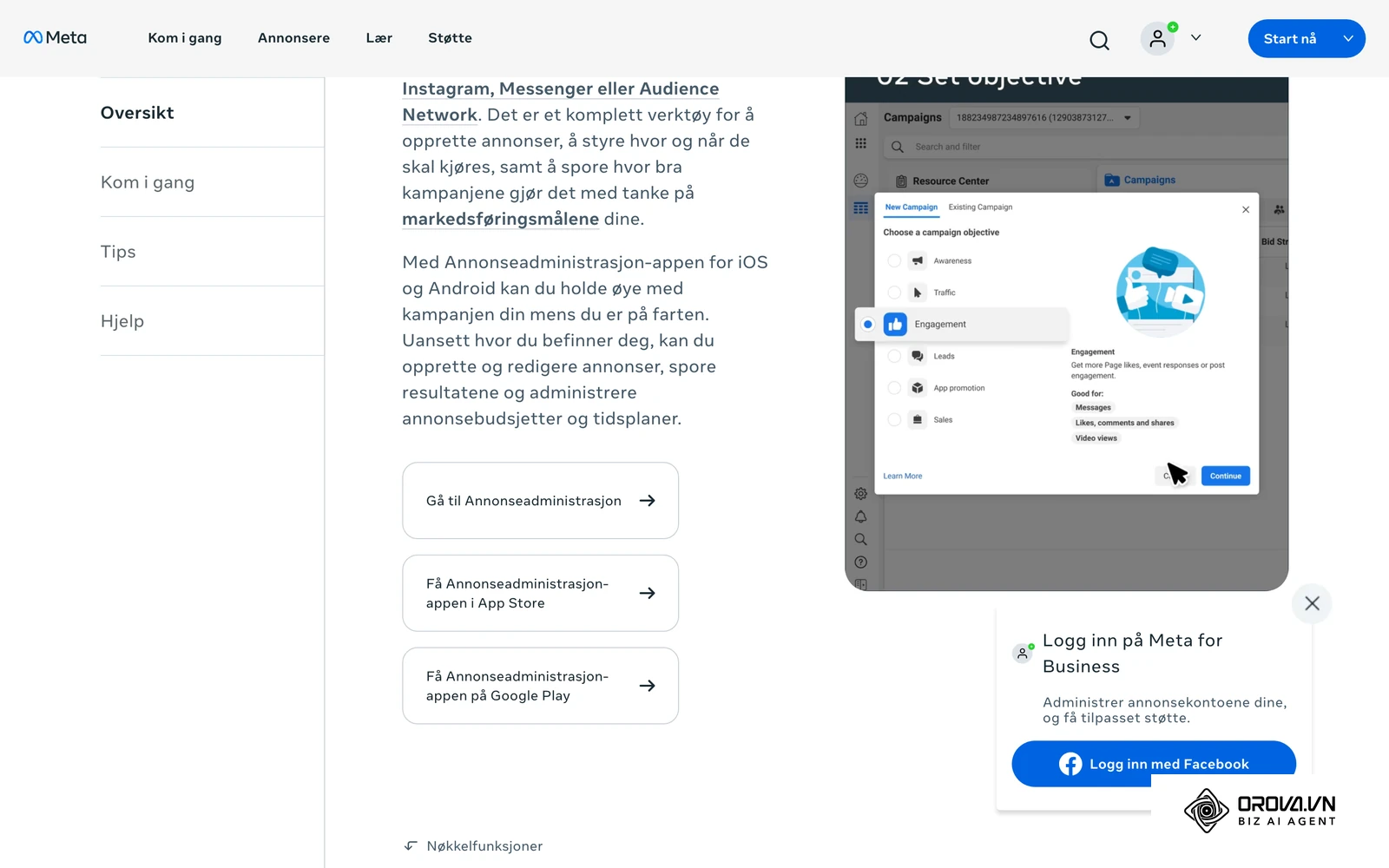
Task: Click the Search and filter field
Action: pos(1085,147)
